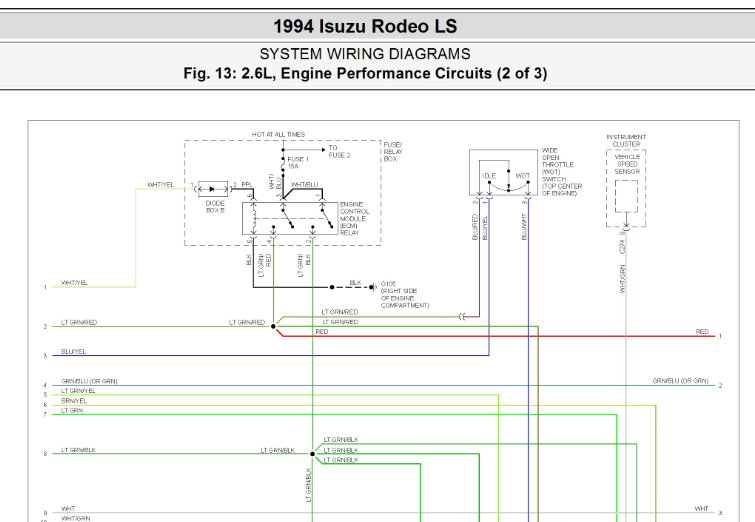
Task: Click the right-edge 'WHT' label
Action: pos(702,509)
